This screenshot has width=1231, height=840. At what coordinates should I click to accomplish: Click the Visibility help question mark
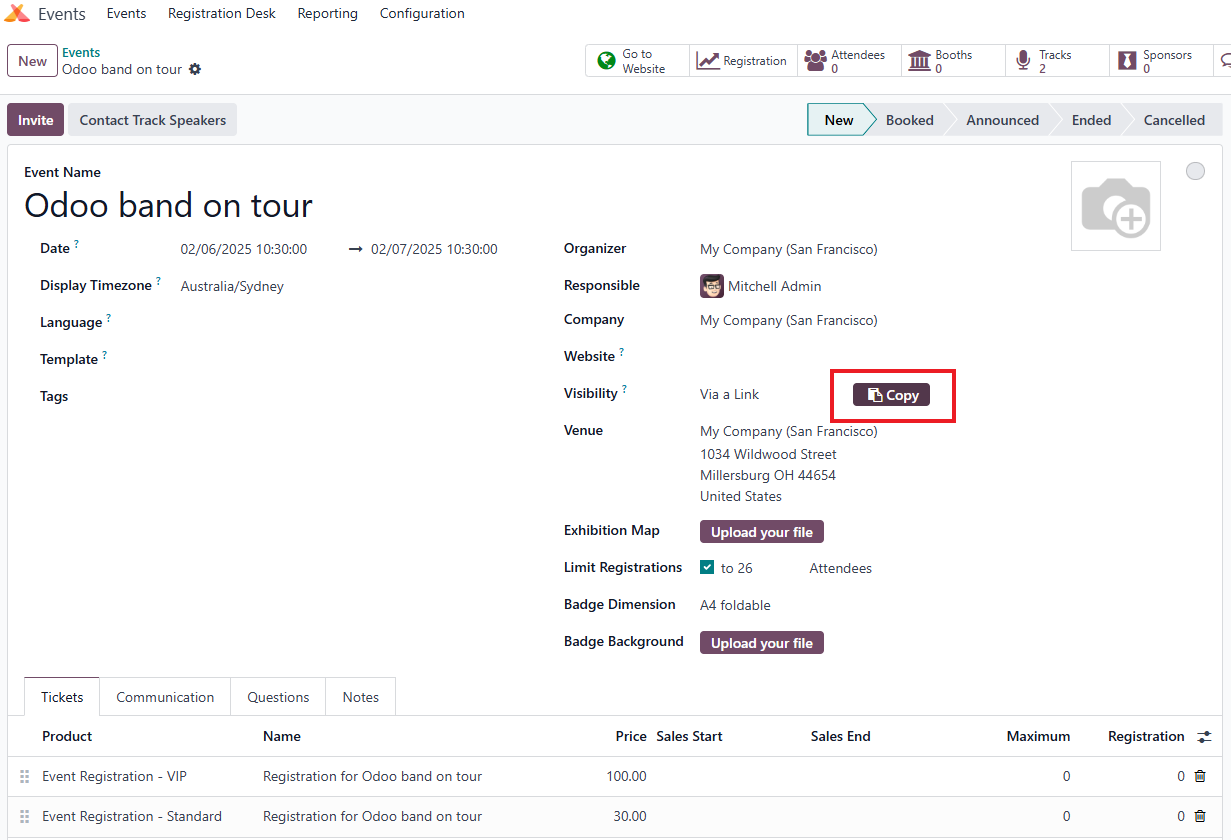coord(624,389)
